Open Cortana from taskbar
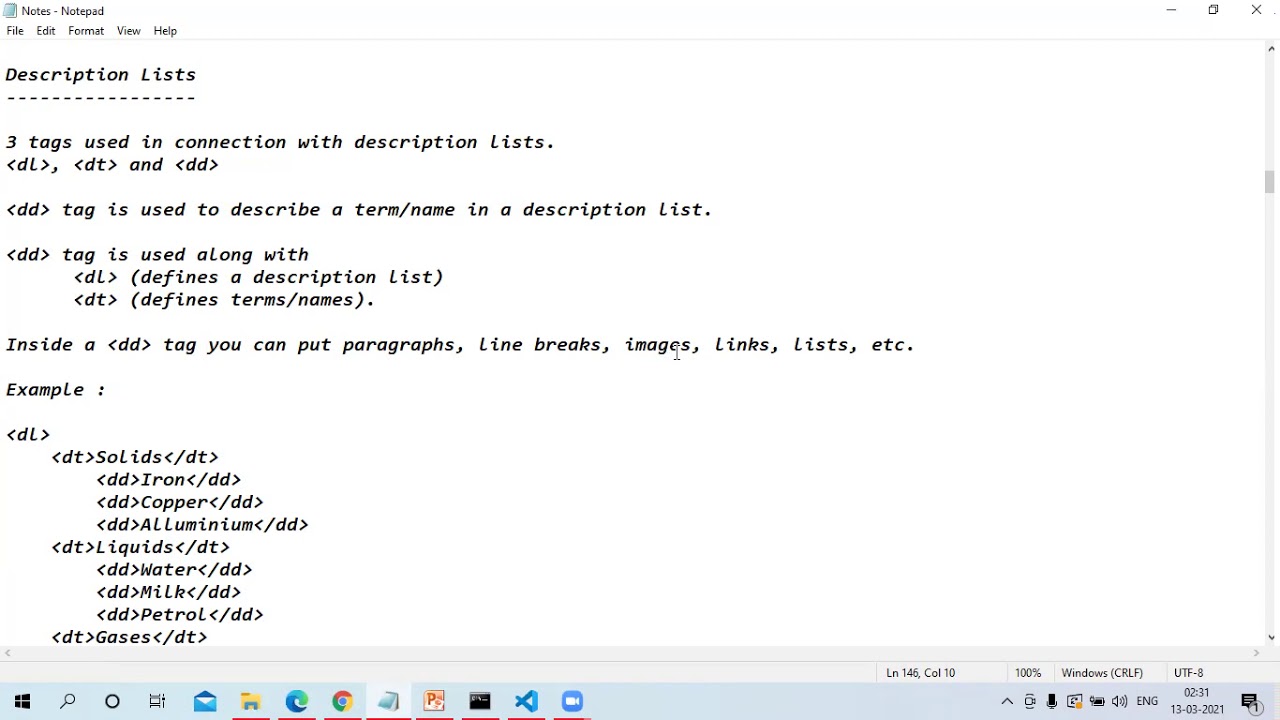 click(x=112, y=701)
